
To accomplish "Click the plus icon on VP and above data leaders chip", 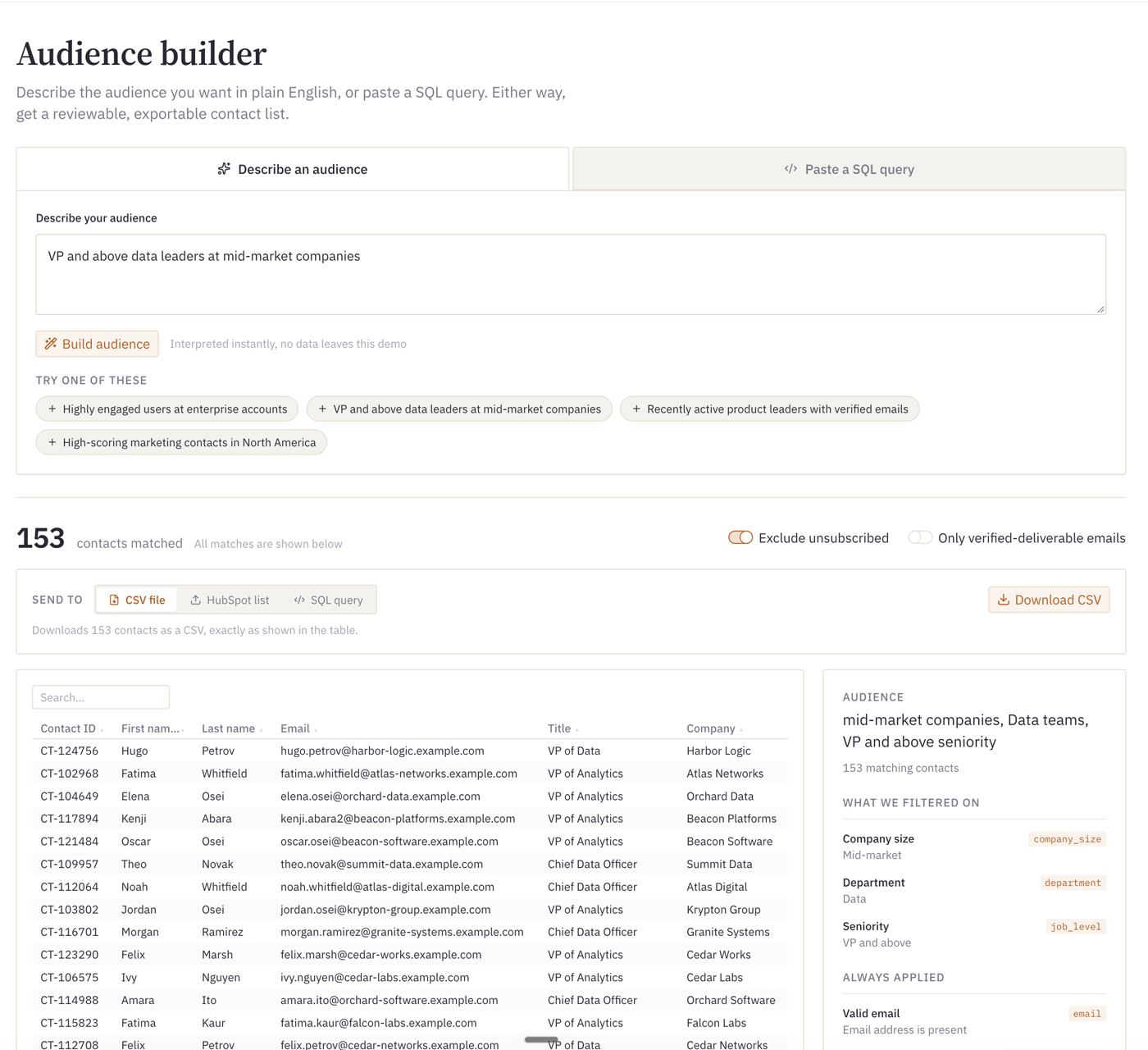I will [322, 409].
